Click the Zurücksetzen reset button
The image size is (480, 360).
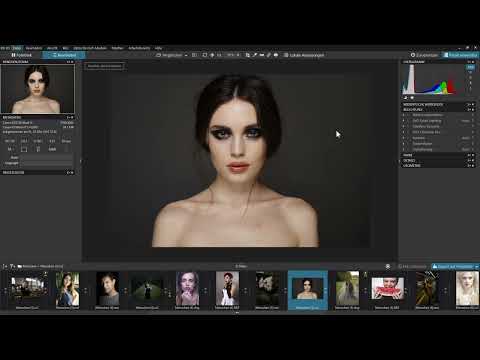coord(424,55)
